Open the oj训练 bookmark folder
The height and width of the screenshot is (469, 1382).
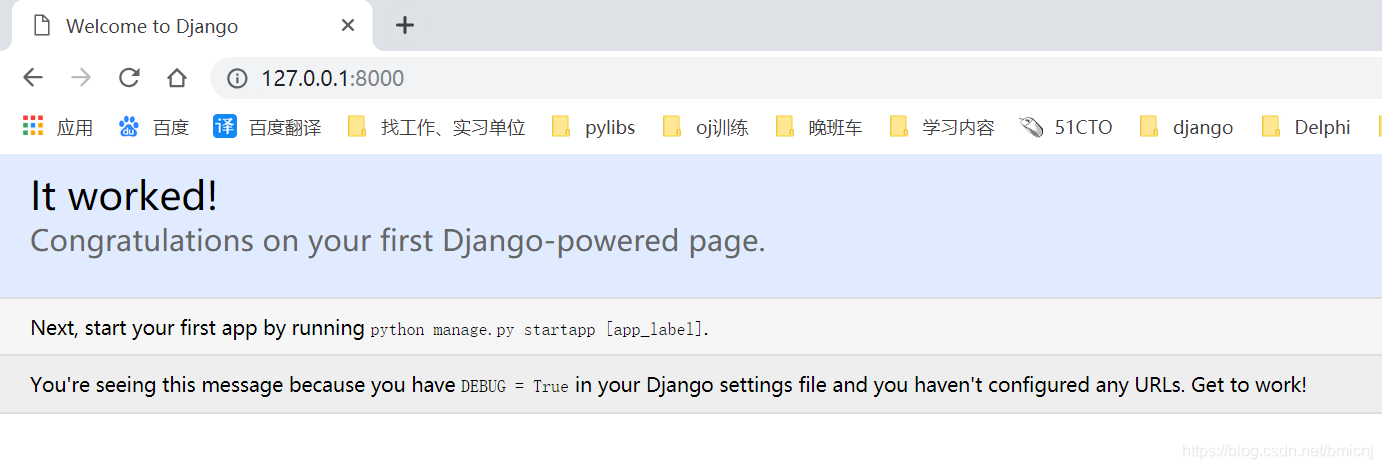(x=706, y=127)
